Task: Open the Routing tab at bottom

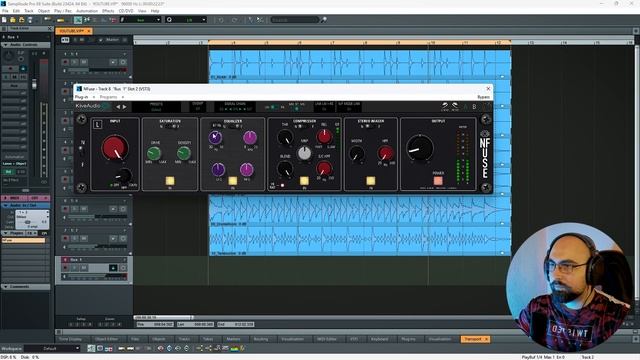Action: click(x=261, y=339)
